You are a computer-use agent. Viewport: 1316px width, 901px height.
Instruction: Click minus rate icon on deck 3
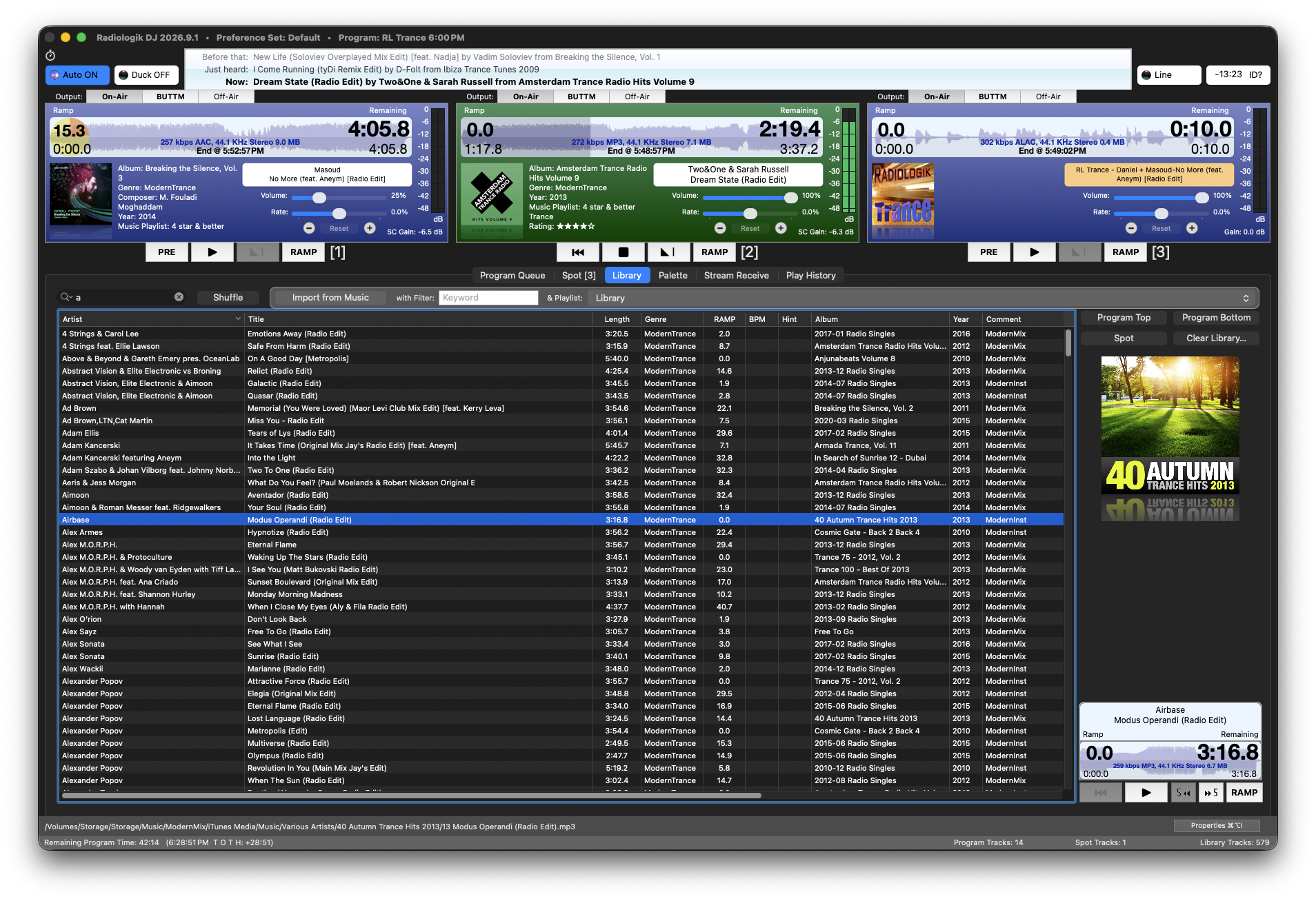pos(1131,228)
